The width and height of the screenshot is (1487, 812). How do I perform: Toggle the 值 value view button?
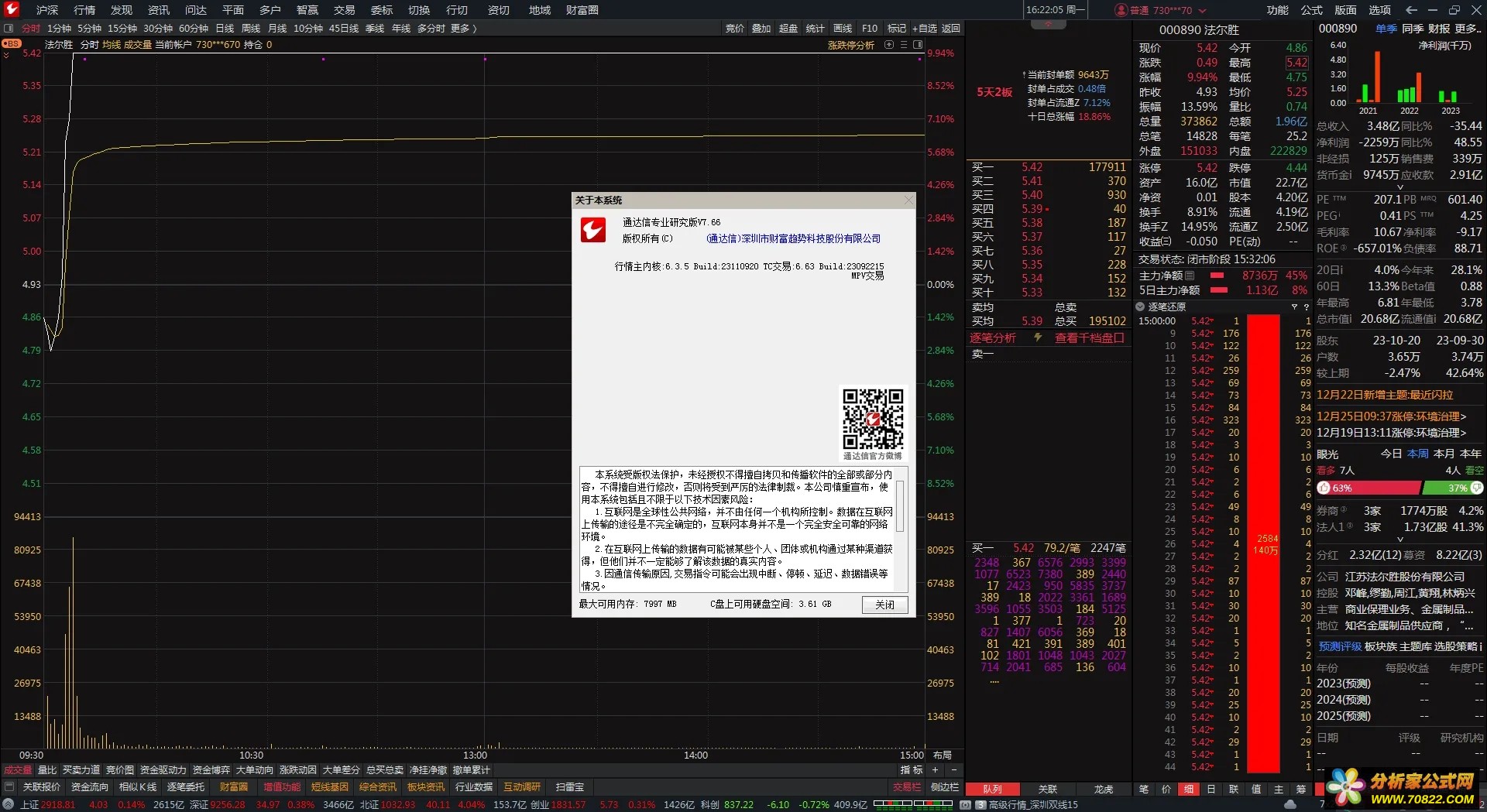1256,790
